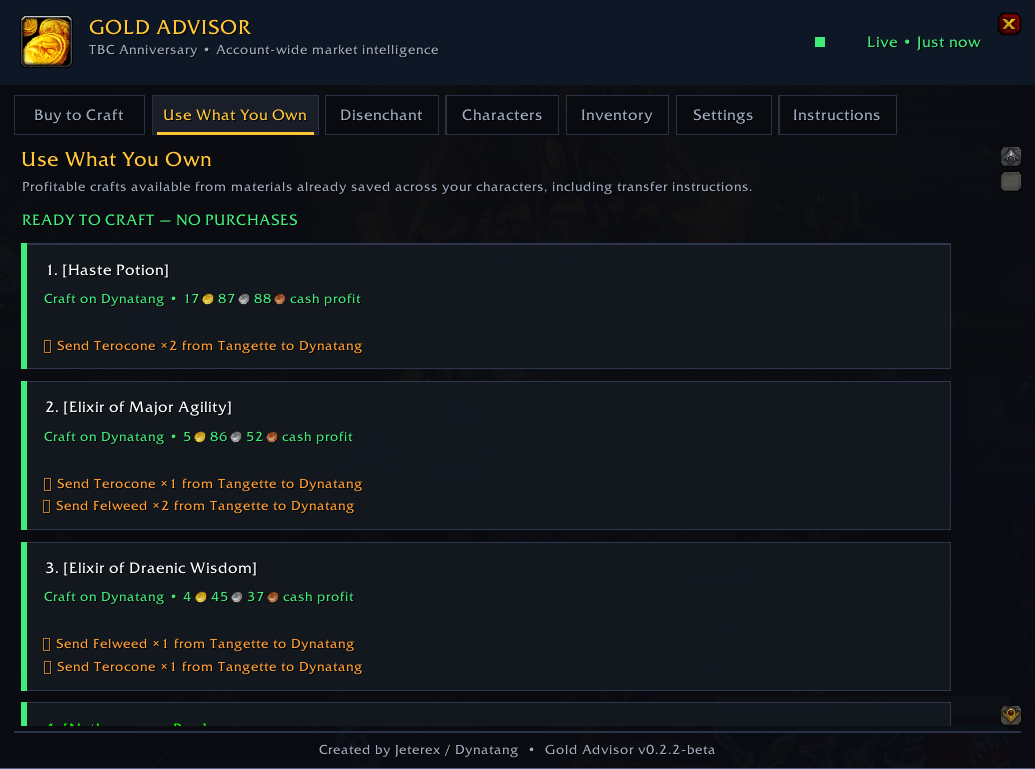Select the Use What You Own tab

[x=235, y=115]
